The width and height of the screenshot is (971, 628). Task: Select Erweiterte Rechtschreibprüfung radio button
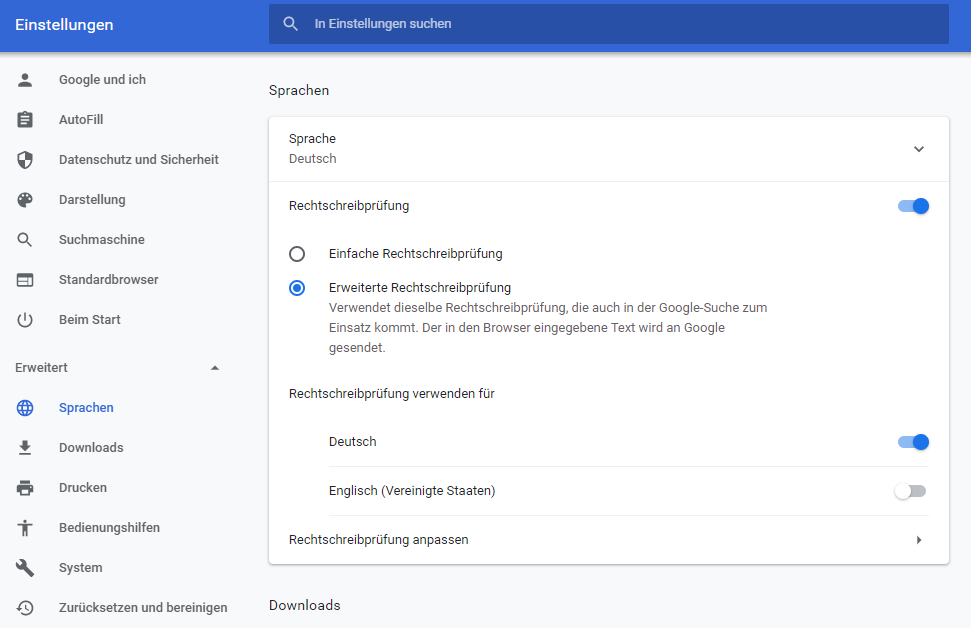[297, 288]
